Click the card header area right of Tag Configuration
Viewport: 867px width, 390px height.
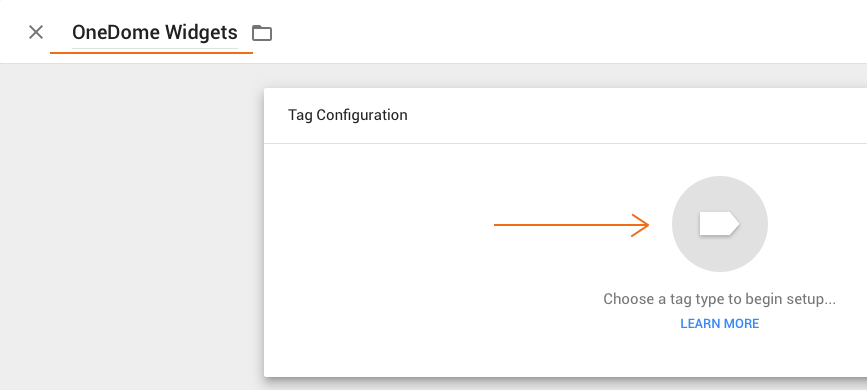(636, 115)
